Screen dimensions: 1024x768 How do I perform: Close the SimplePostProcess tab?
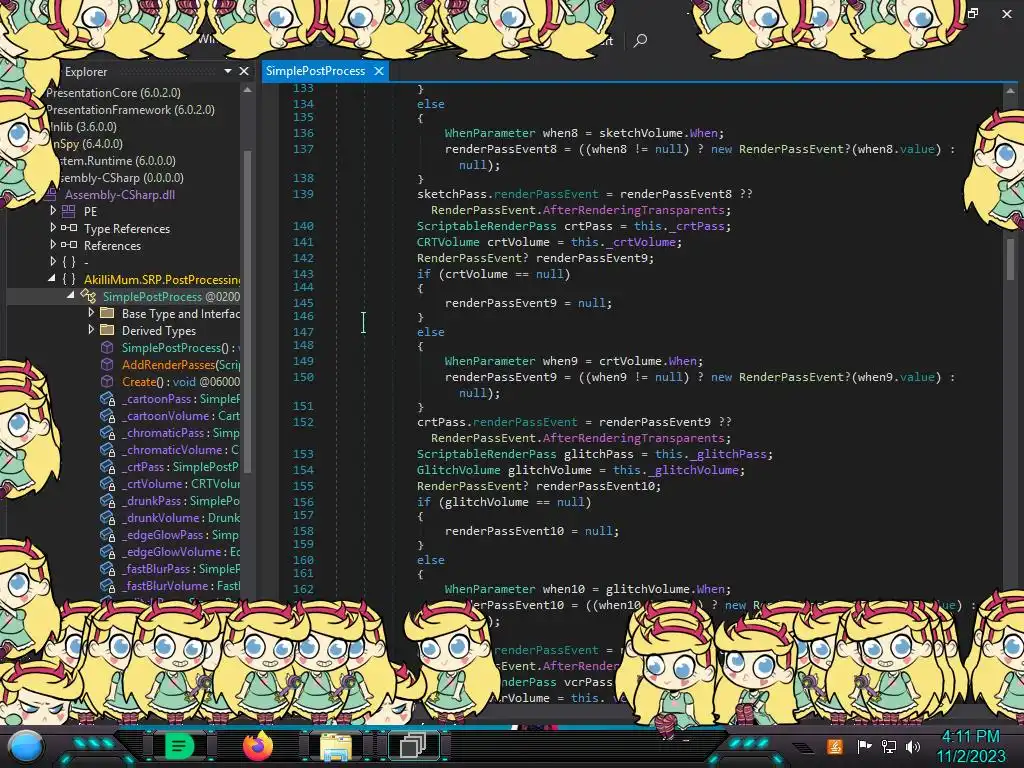tap(379, 71)
